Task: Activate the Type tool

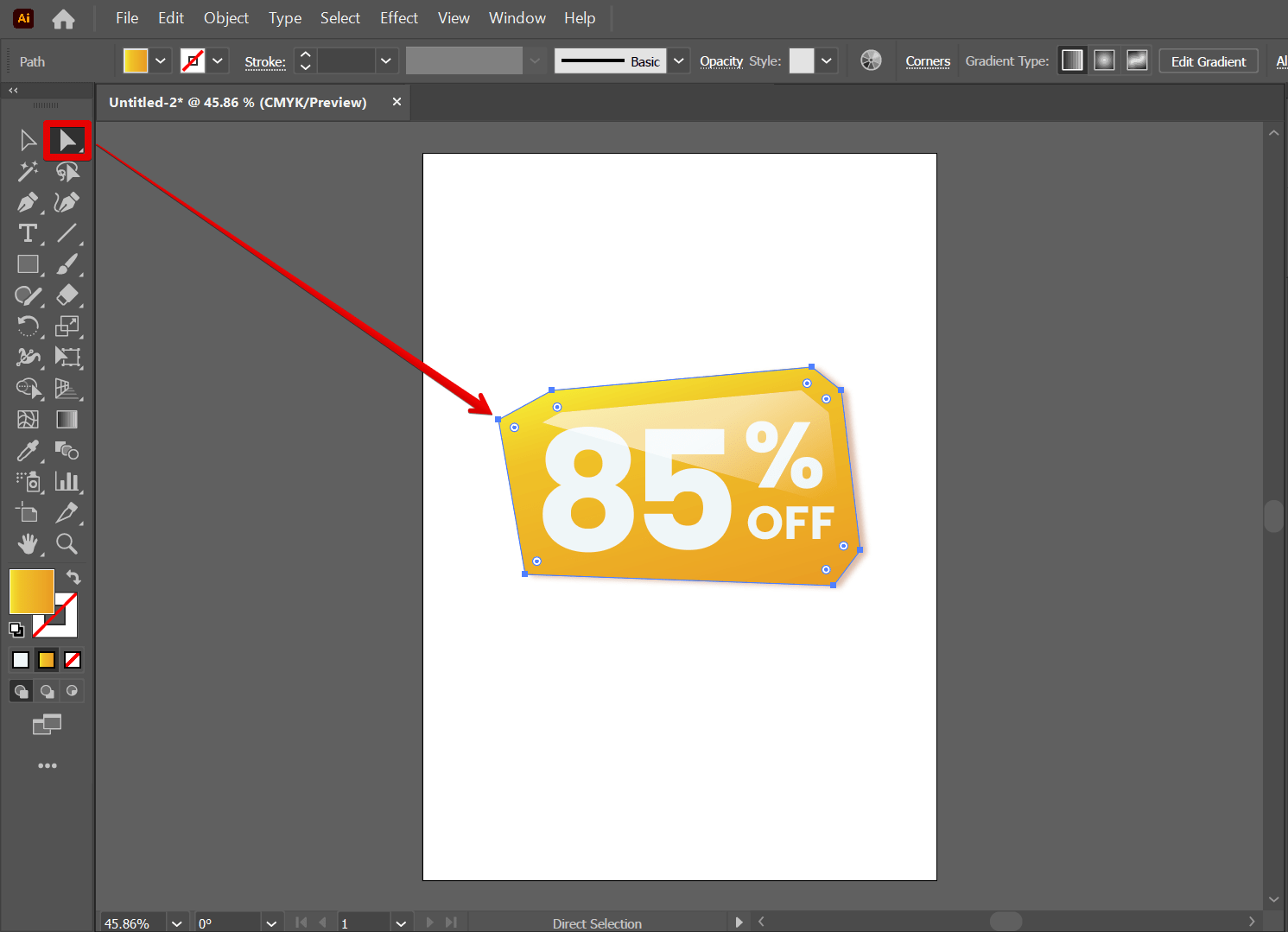Action: pos(28,233)
